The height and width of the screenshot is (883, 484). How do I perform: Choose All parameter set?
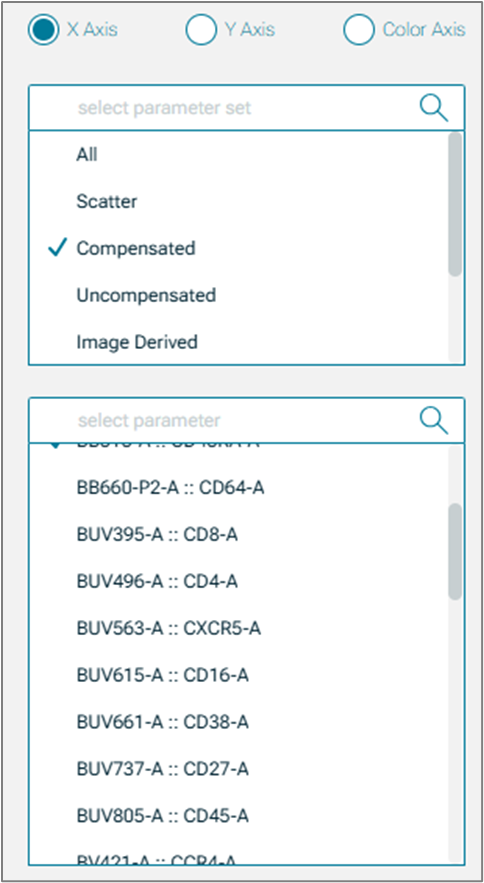click(238, 154)
